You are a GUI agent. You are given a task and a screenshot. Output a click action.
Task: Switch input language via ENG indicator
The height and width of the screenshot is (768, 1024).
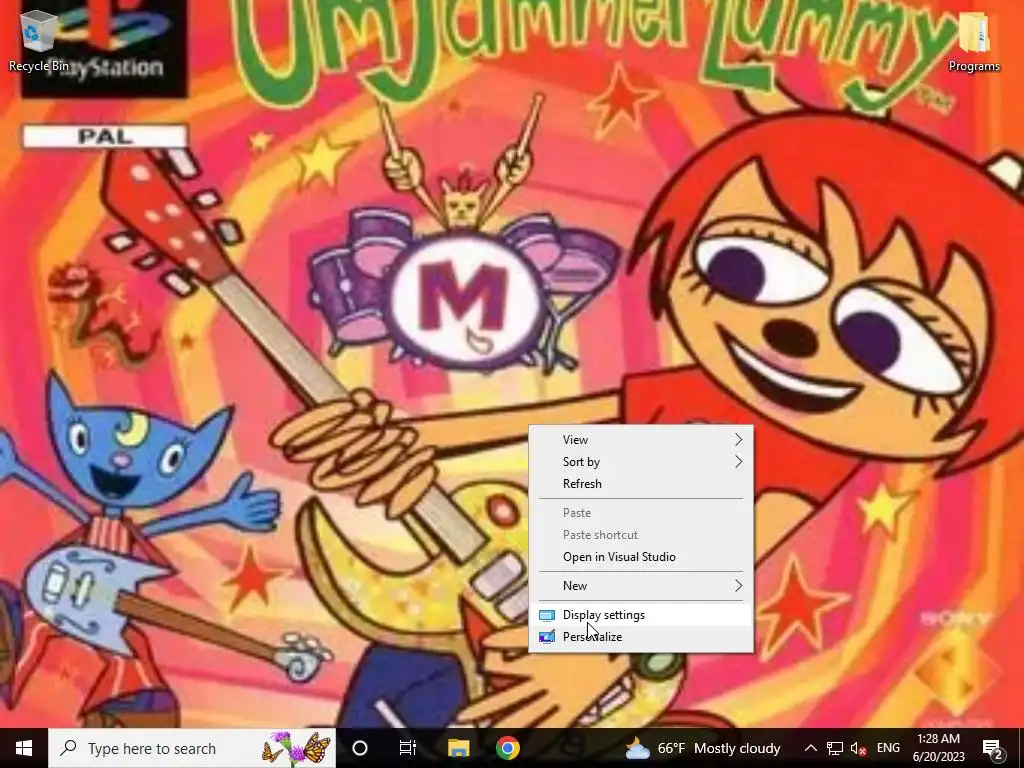point(888,748)
